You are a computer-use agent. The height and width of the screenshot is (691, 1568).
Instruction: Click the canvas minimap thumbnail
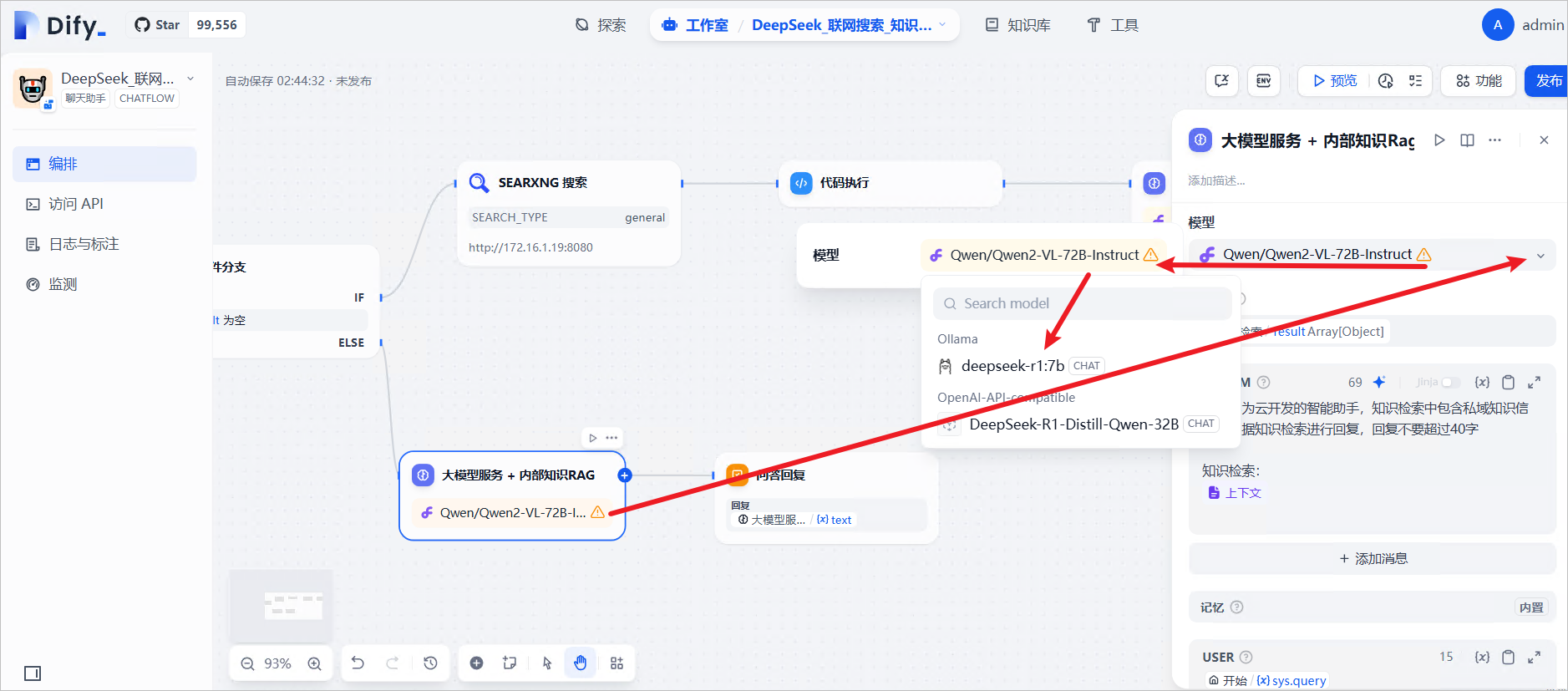281,606
